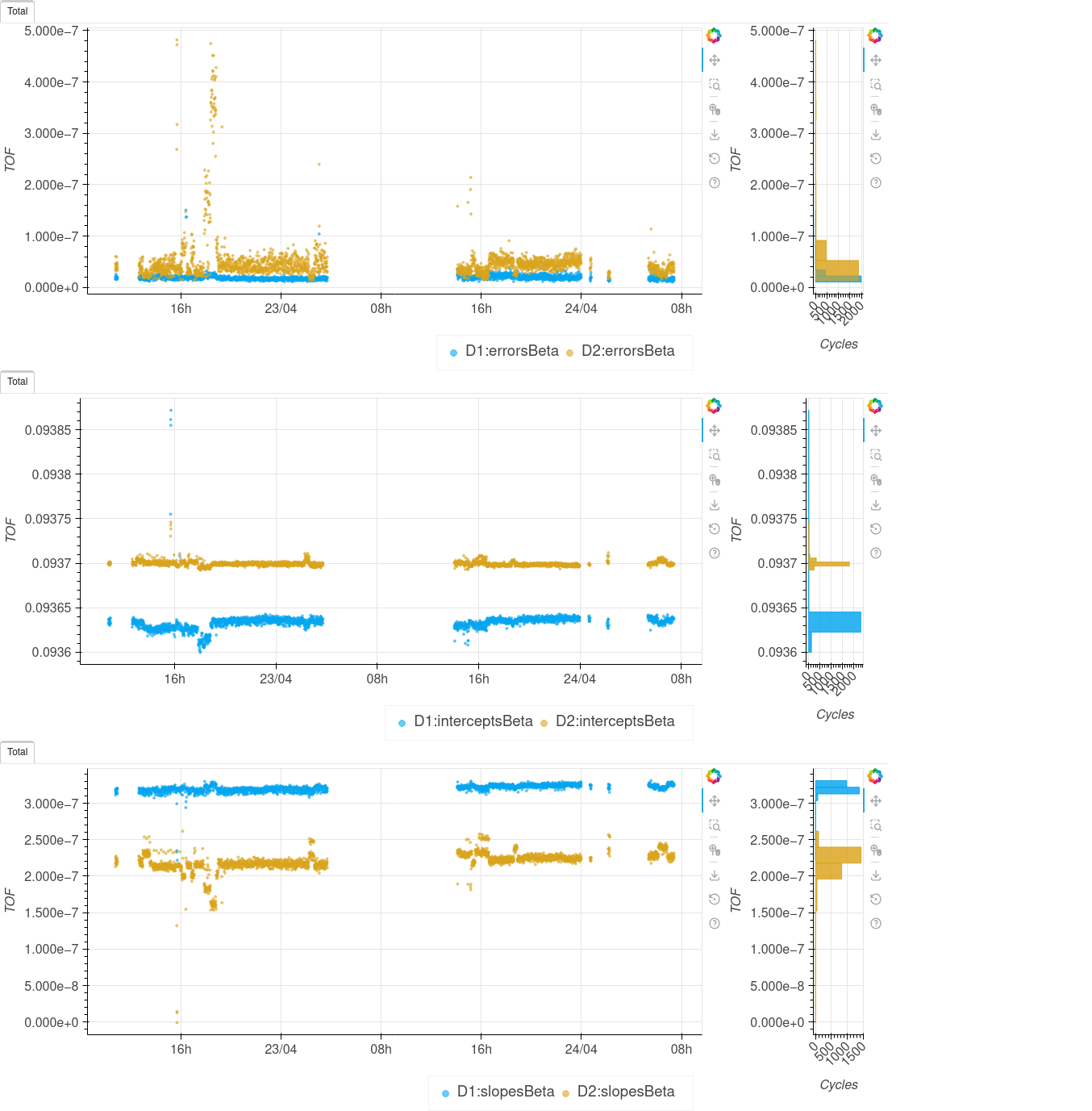This screenshot has width=1092, height=1111.
Task: Activate Box Zoom on errorsBeta scatter plot
Action: 715,85
